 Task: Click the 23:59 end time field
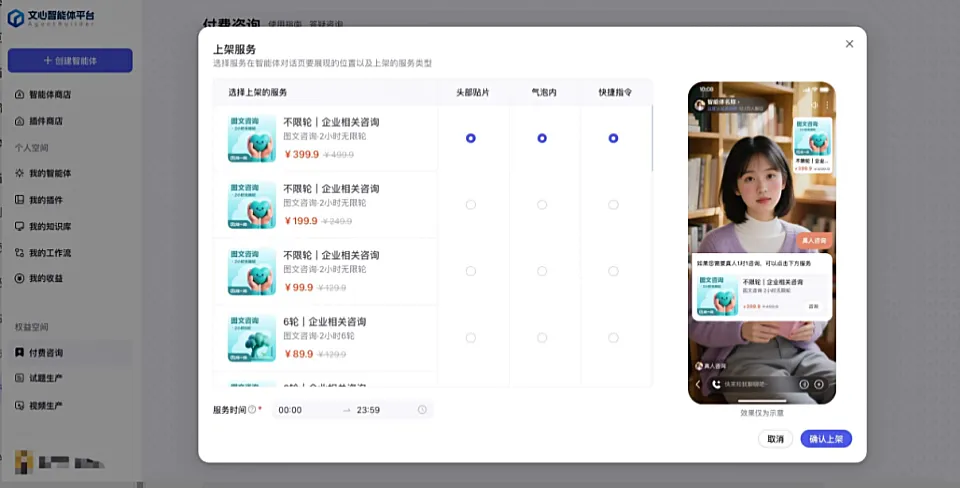368,410
